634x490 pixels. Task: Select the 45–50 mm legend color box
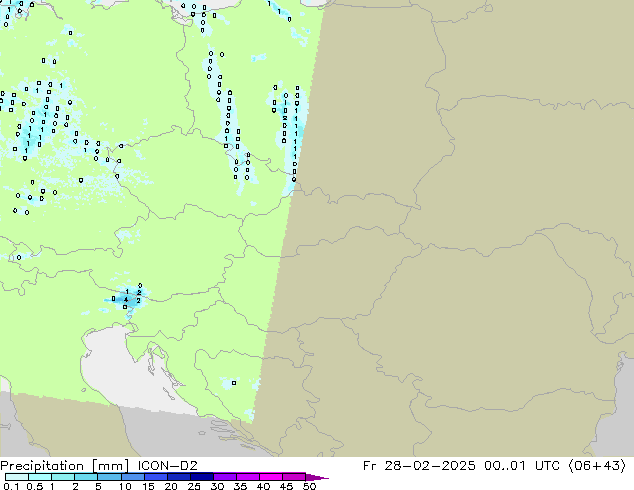pos(293,477)
